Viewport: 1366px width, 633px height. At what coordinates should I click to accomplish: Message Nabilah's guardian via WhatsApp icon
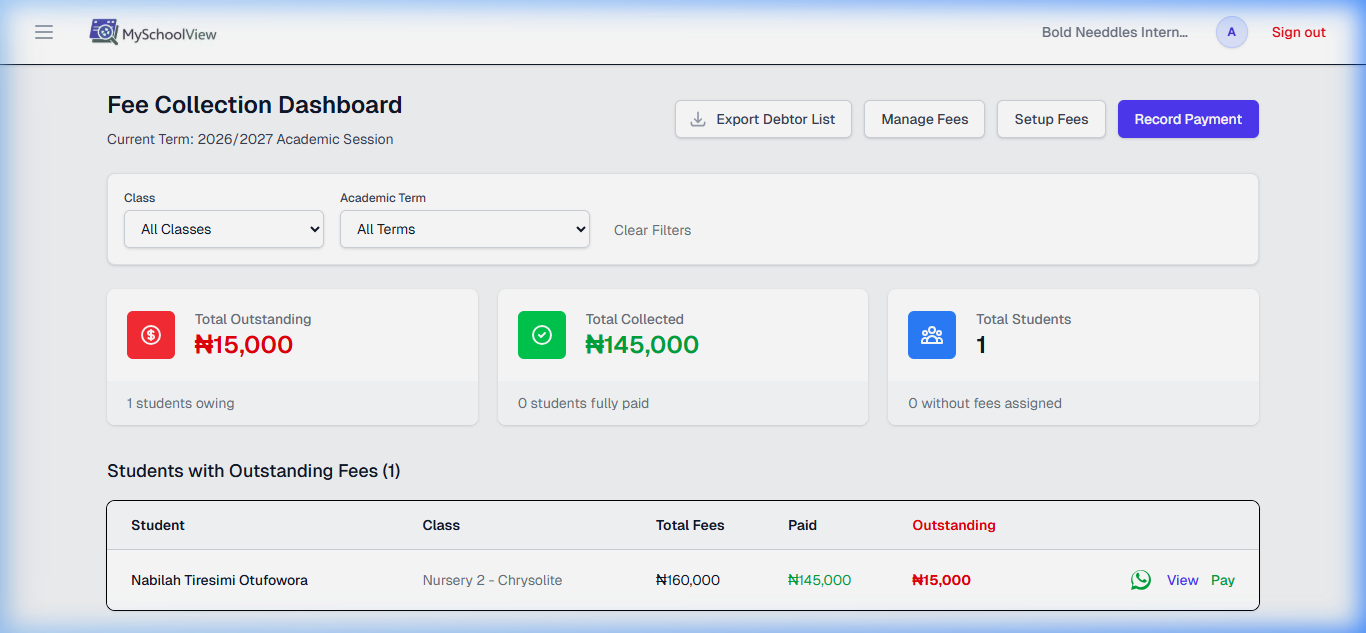tap(1141, 580)
